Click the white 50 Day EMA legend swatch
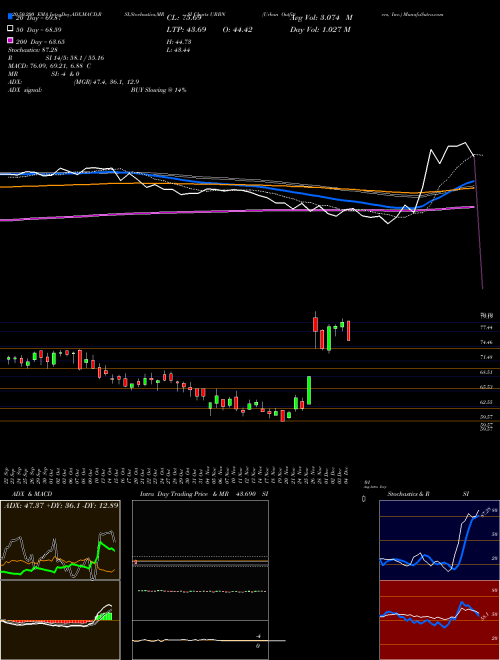 (x=10, y=29)
